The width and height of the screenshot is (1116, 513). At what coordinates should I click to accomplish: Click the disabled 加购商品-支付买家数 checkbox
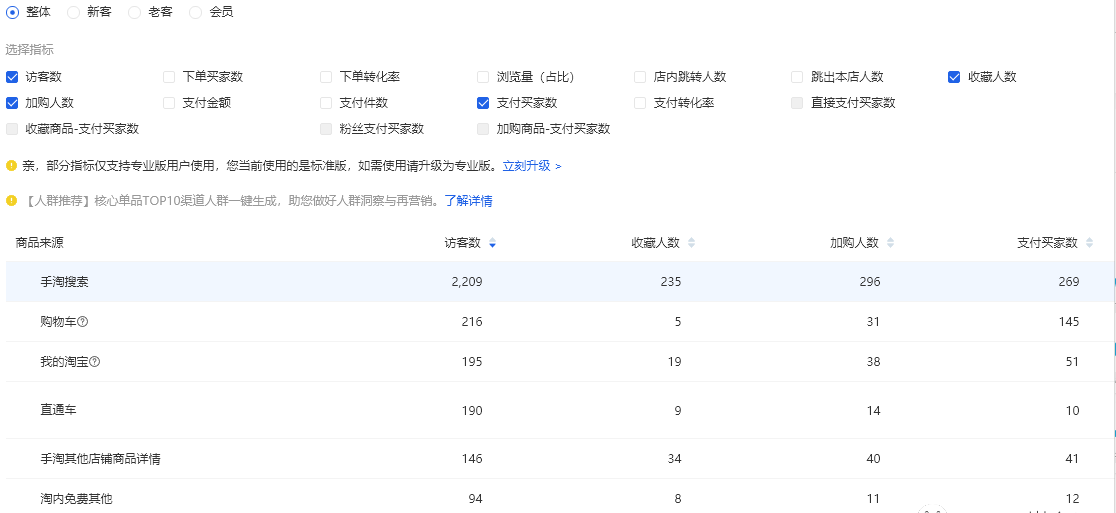tap(483, 129)
